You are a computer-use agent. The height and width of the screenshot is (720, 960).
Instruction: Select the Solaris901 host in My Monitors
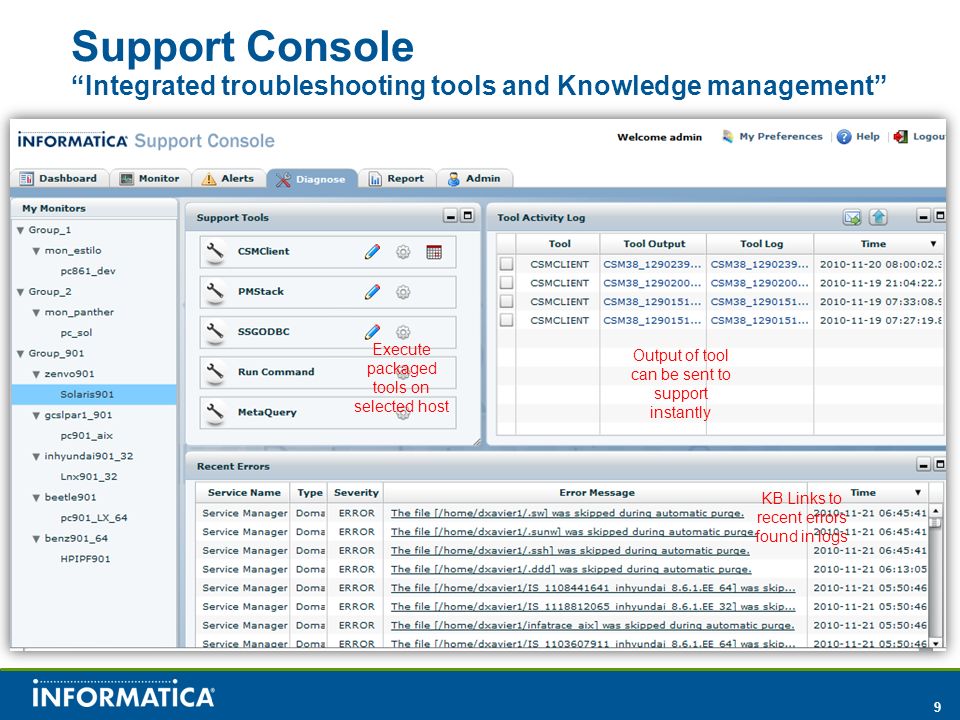pyautogui.click(x=94, y=394)
